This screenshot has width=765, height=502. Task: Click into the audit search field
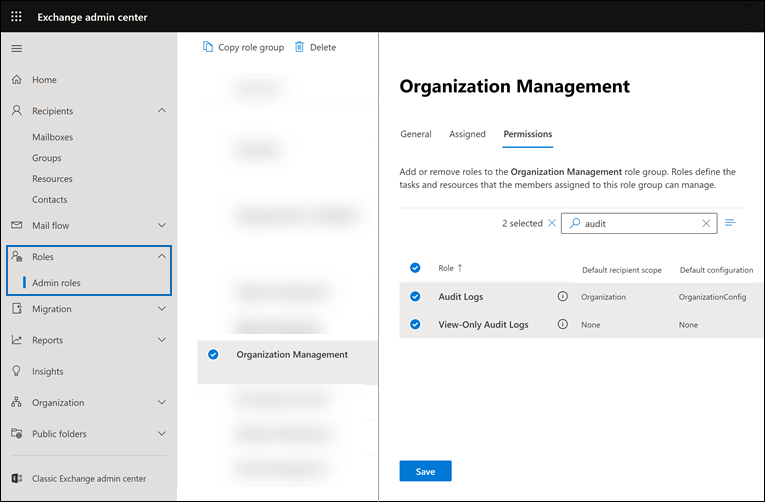pos(639,223)
